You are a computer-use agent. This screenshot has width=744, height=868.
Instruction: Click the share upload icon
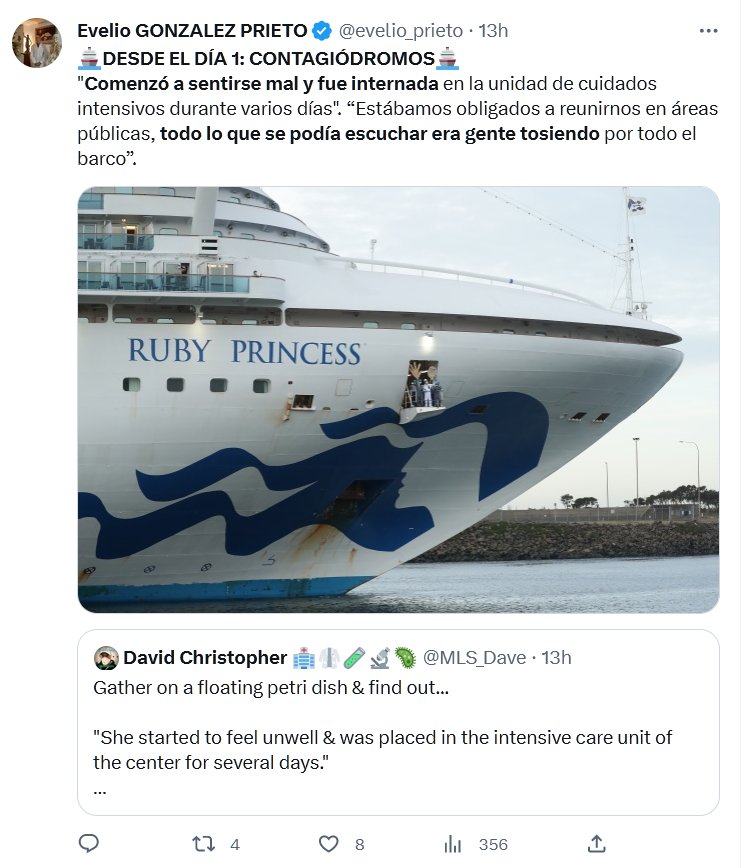597,843
